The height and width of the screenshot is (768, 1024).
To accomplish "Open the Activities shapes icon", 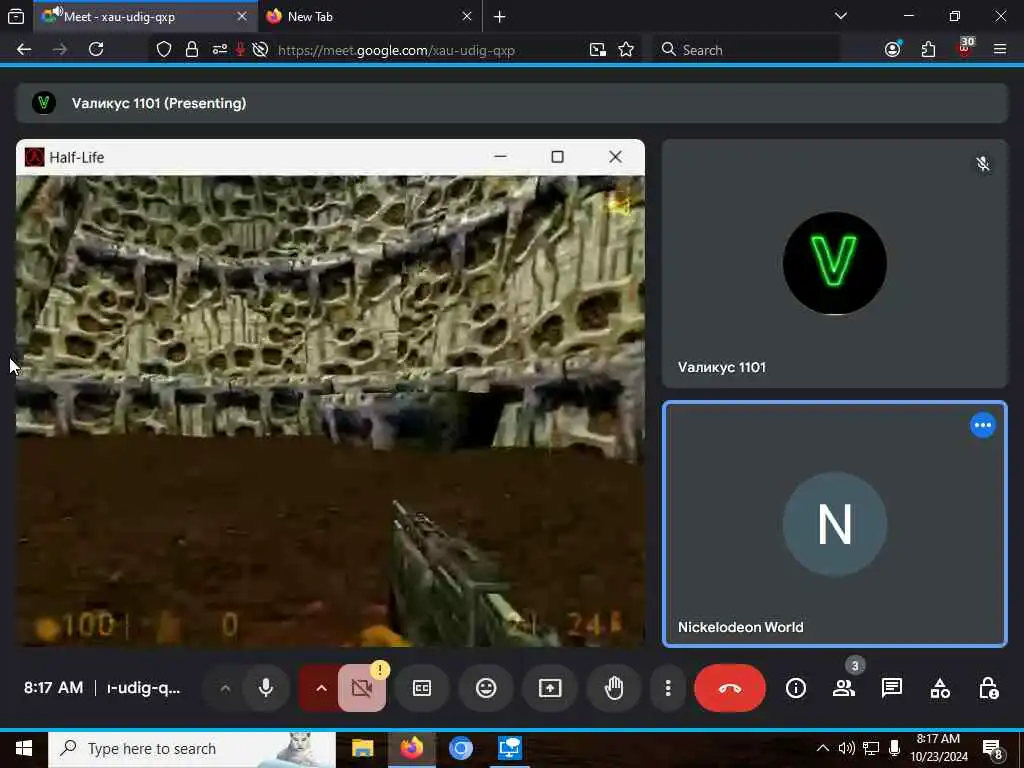I will (x=940, y=688).
